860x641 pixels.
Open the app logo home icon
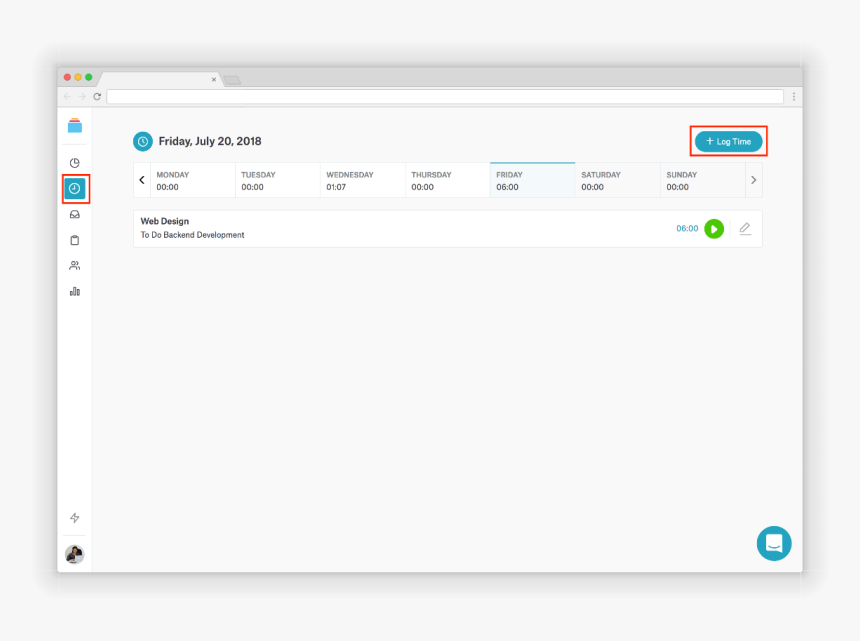[x=75, y=126]
